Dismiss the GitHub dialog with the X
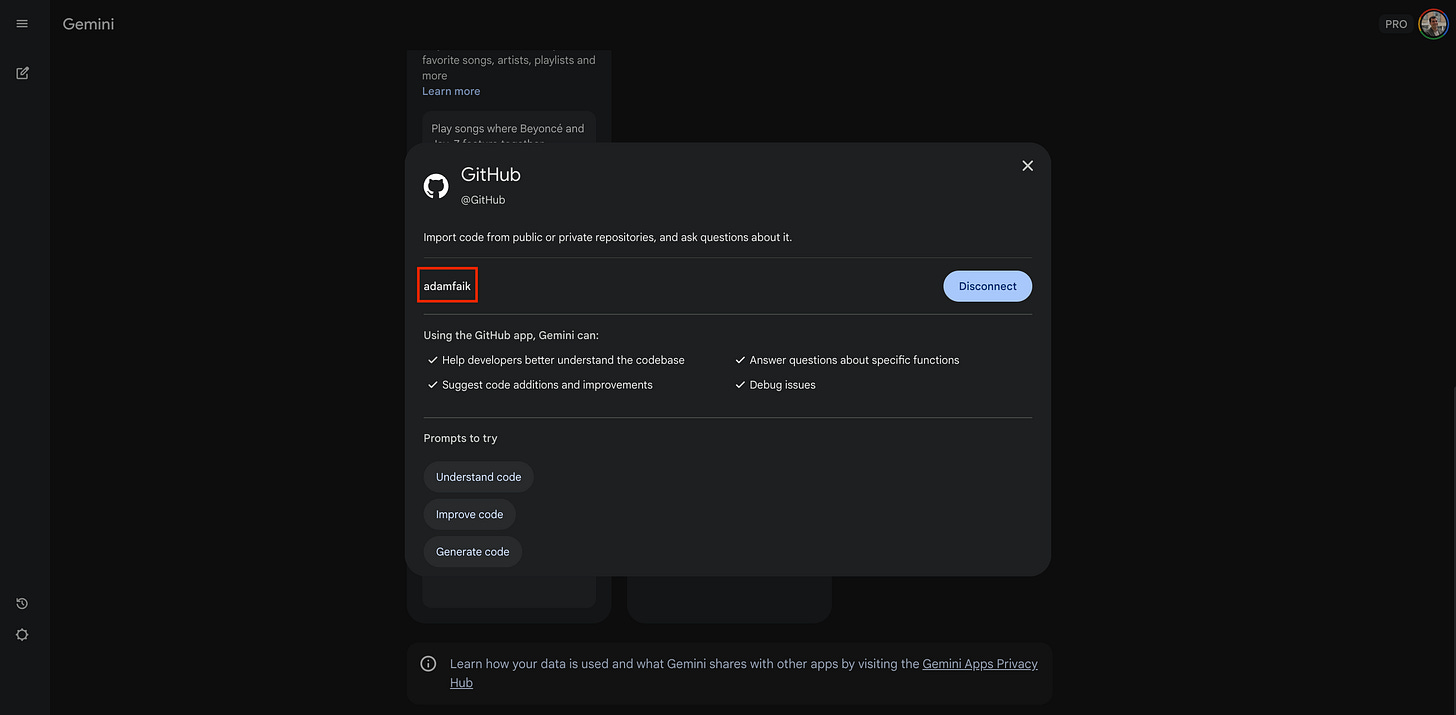The image size is (1456, 715). 1027,165
